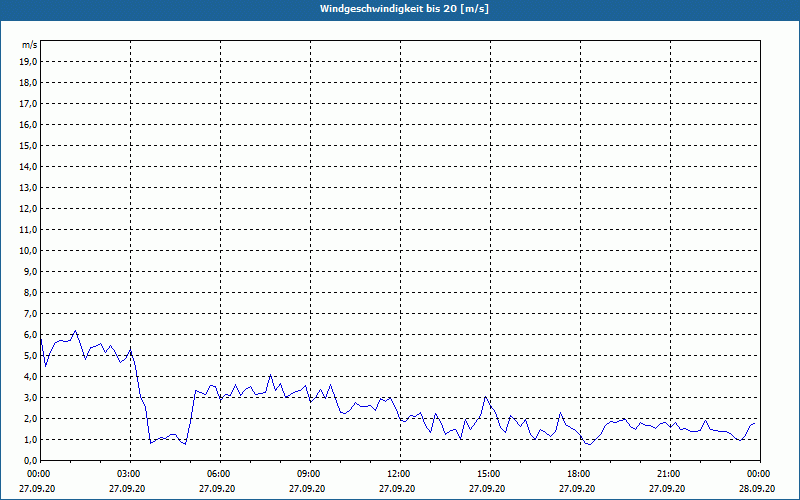Image resolution: width=800 pixels, height=500 pixels.
Task: Click the '6,0' axis value
Action: [x=30, y=335]
